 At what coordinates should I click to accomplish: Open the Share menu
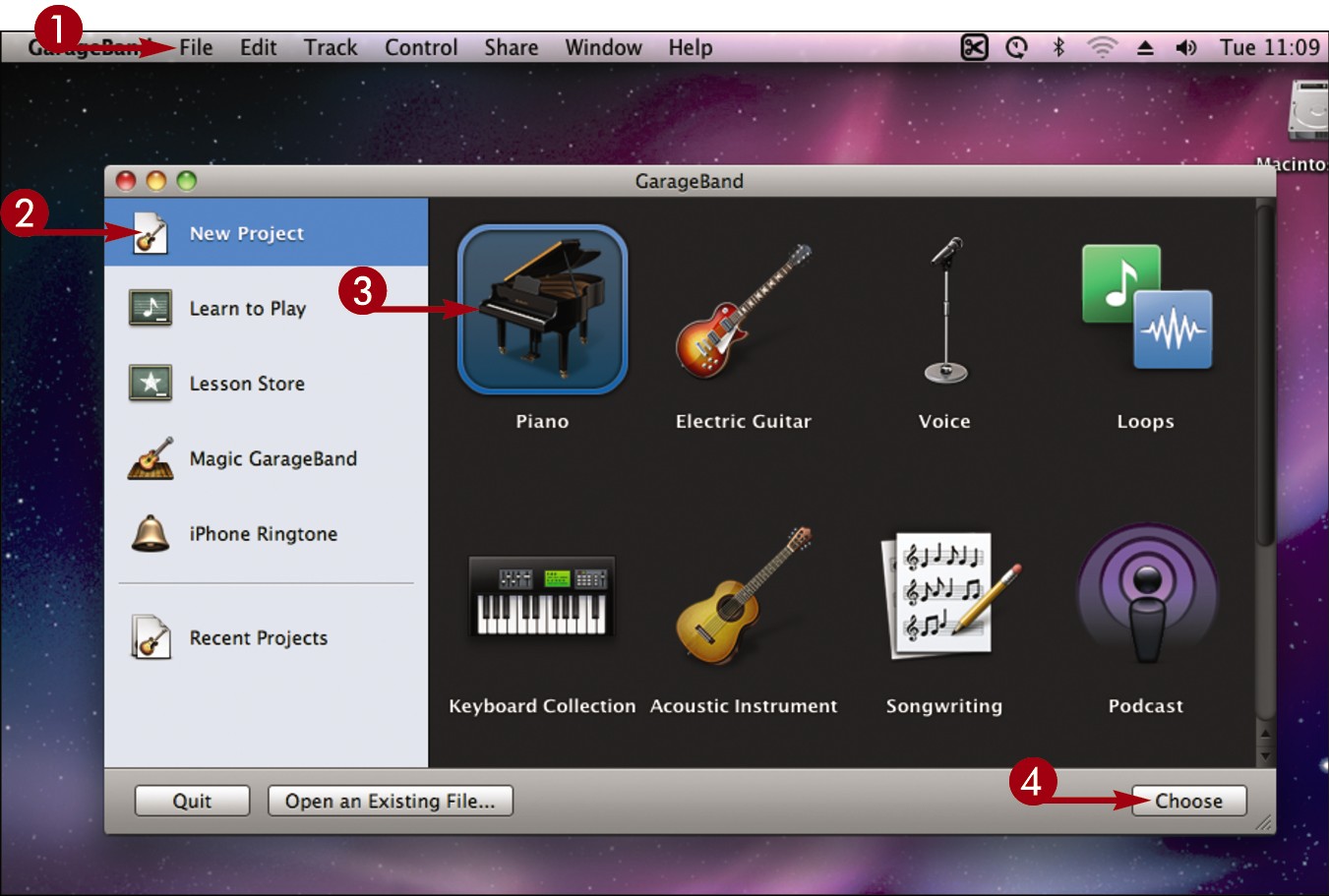coord(511,47)
